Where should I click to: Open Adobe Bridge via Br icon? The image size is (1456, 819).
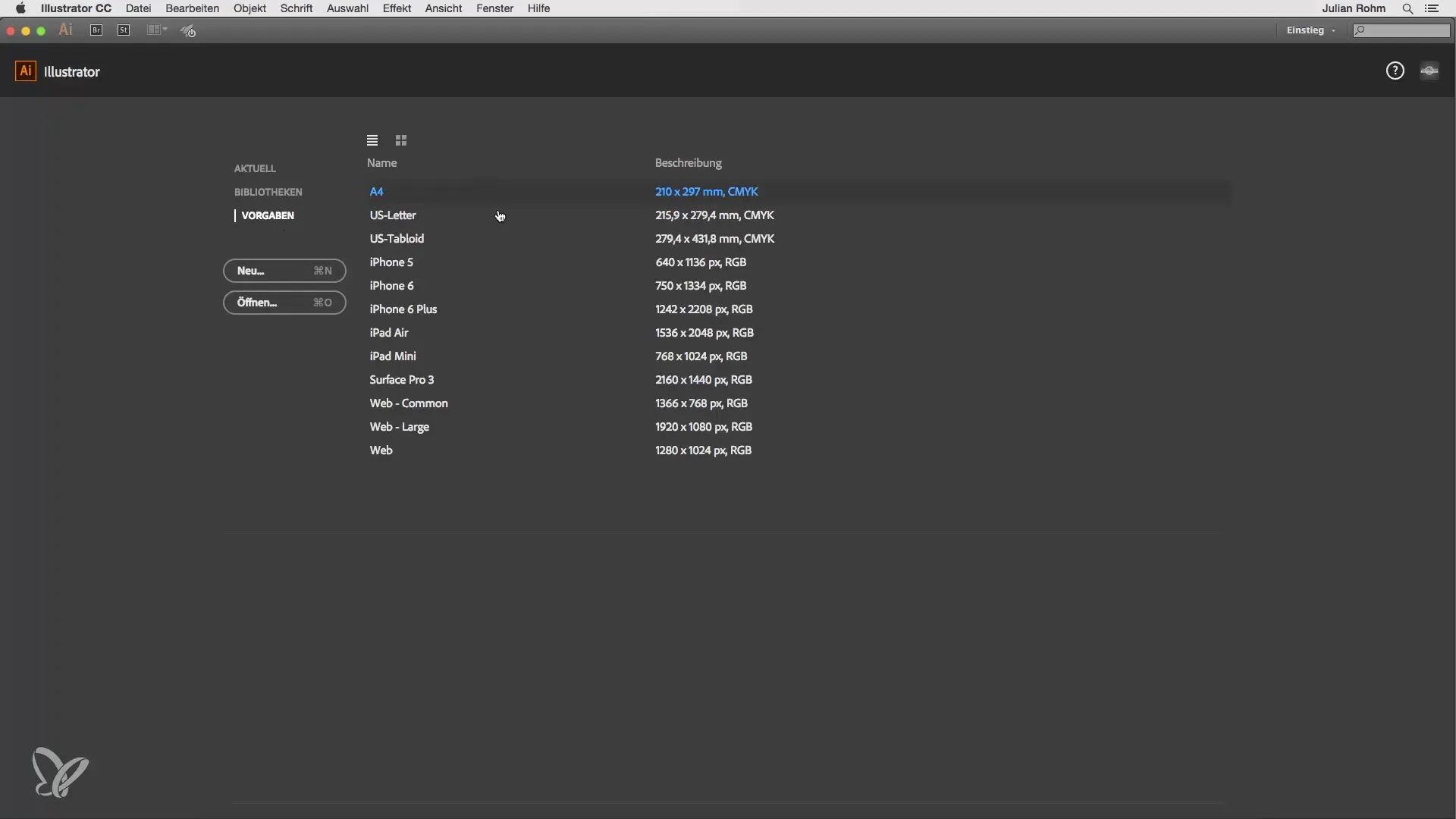tap(96, 30)
